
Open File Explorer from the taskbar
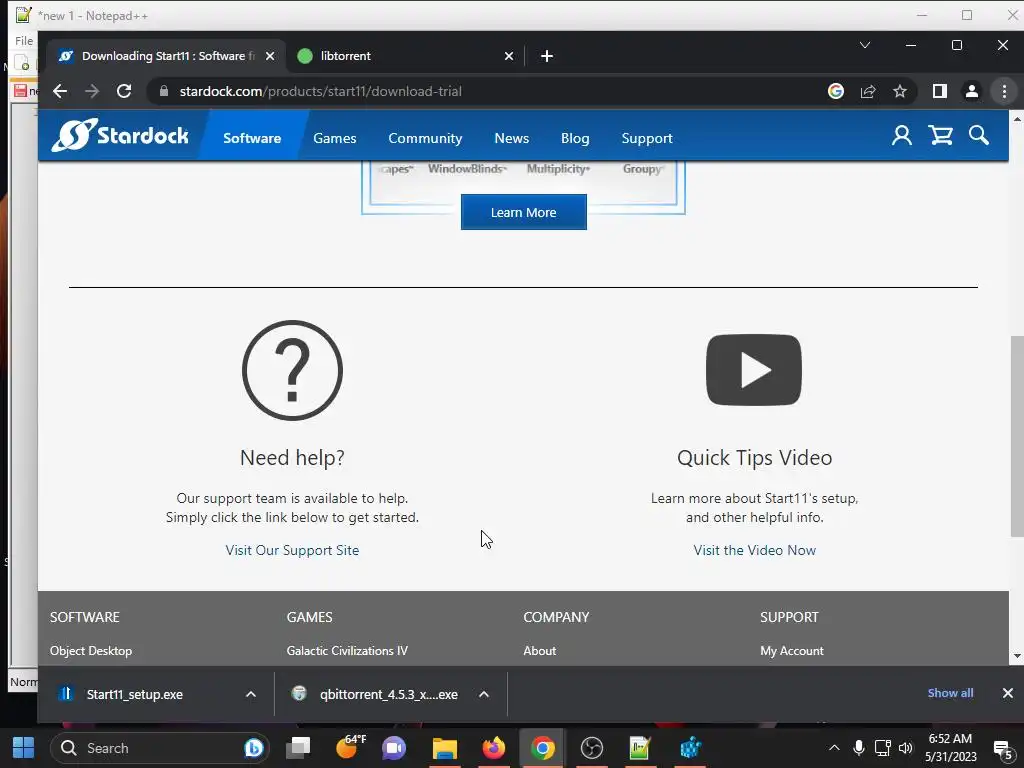pos(445,748)
